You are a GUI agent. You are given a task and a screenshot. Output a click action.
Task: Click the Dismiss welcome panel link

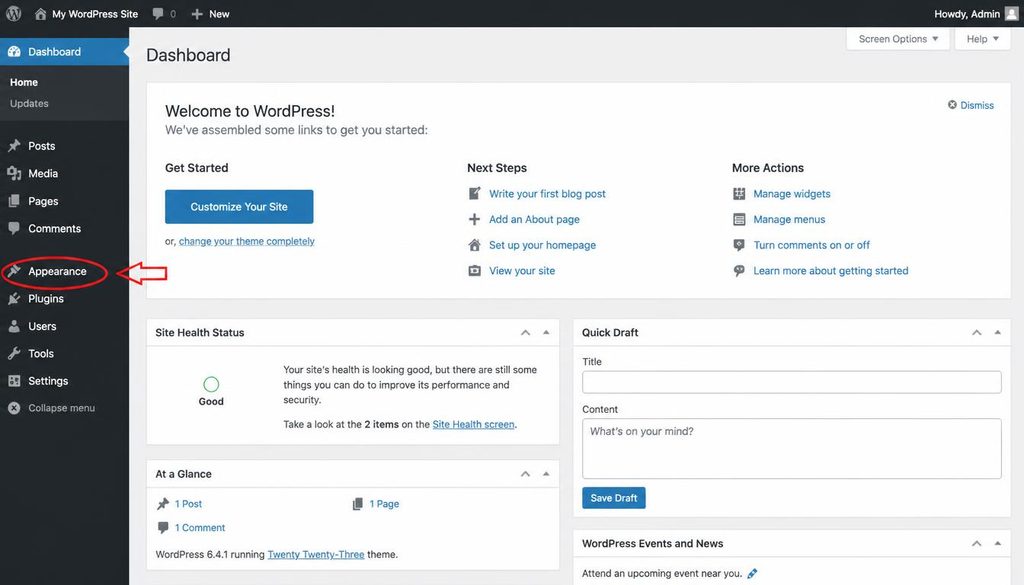click(977, 105)
